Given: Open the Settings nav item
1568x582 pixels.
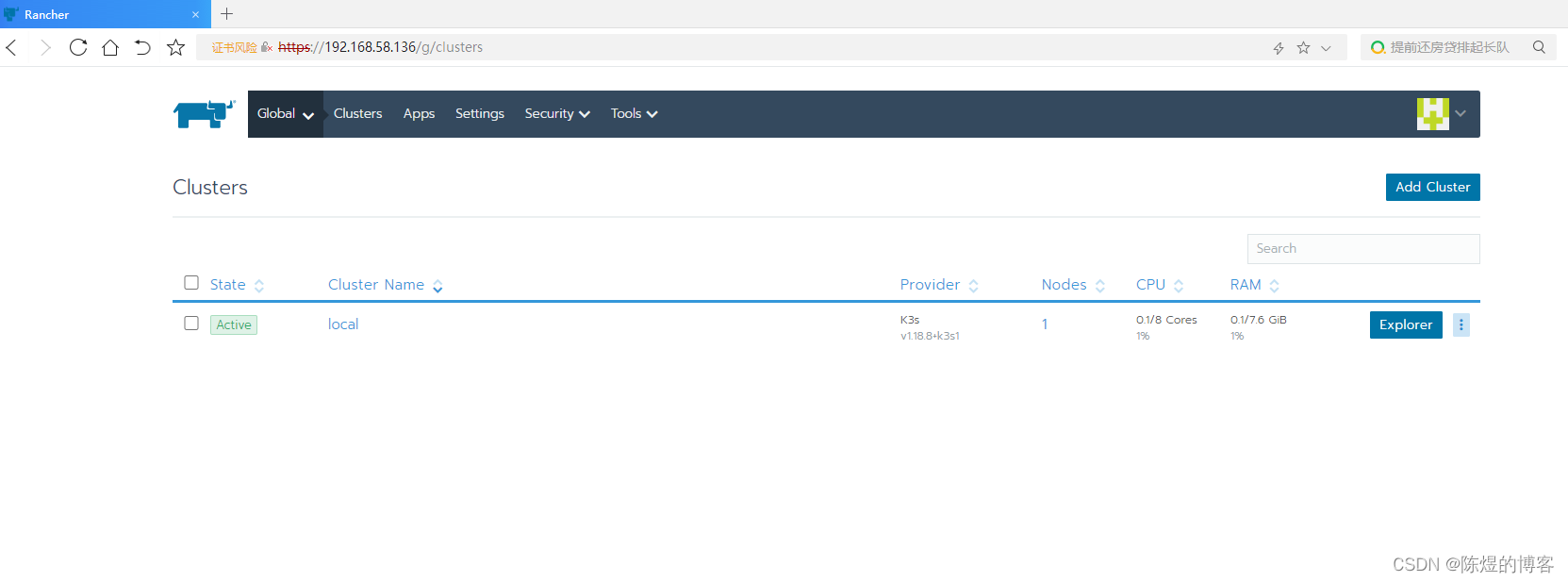Looking at the screenshot, I should pyautogui.click(x=480, y=113).
